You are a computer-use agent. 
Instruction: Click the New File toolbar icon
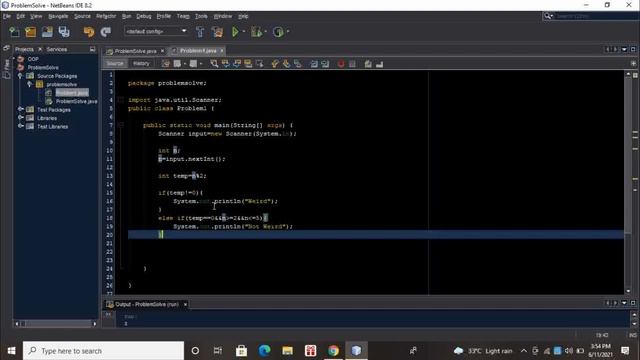(x=14, y=31)
